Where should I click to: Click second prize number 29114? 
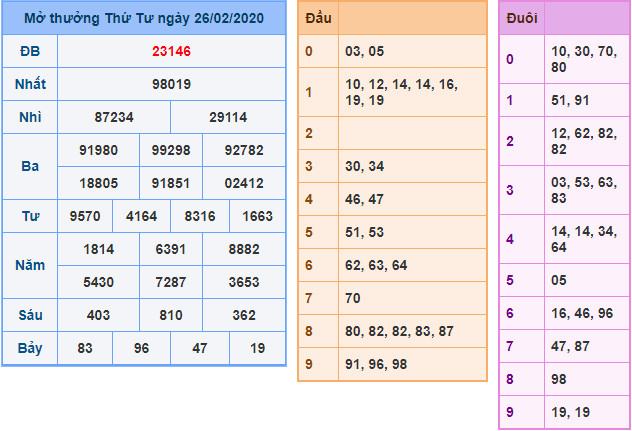pos(229,117)
